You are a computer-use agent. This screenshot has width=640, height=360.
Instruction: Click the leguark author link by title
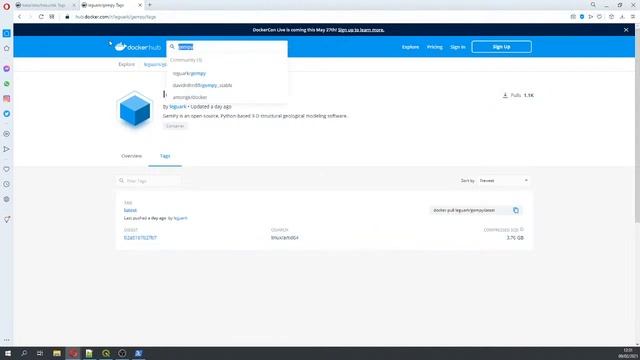coord(178,107)
